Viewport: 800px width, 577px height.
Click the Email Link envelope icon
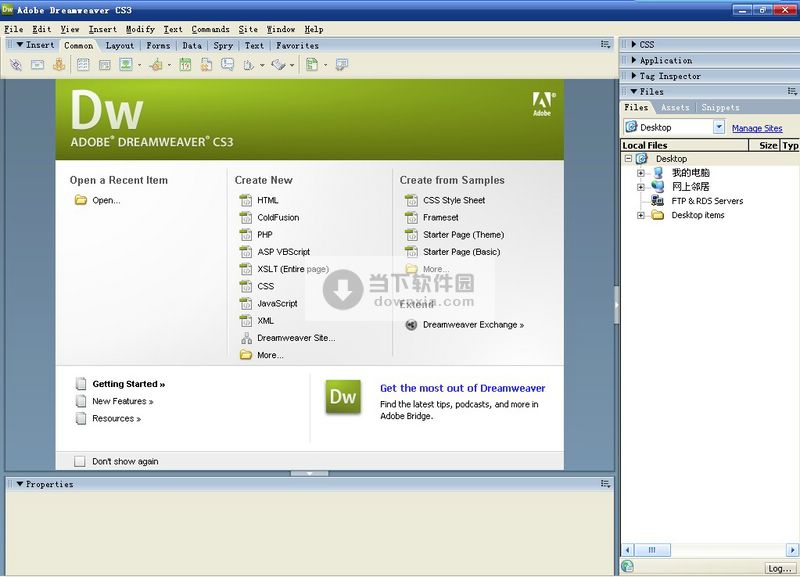tap(37, 65)
